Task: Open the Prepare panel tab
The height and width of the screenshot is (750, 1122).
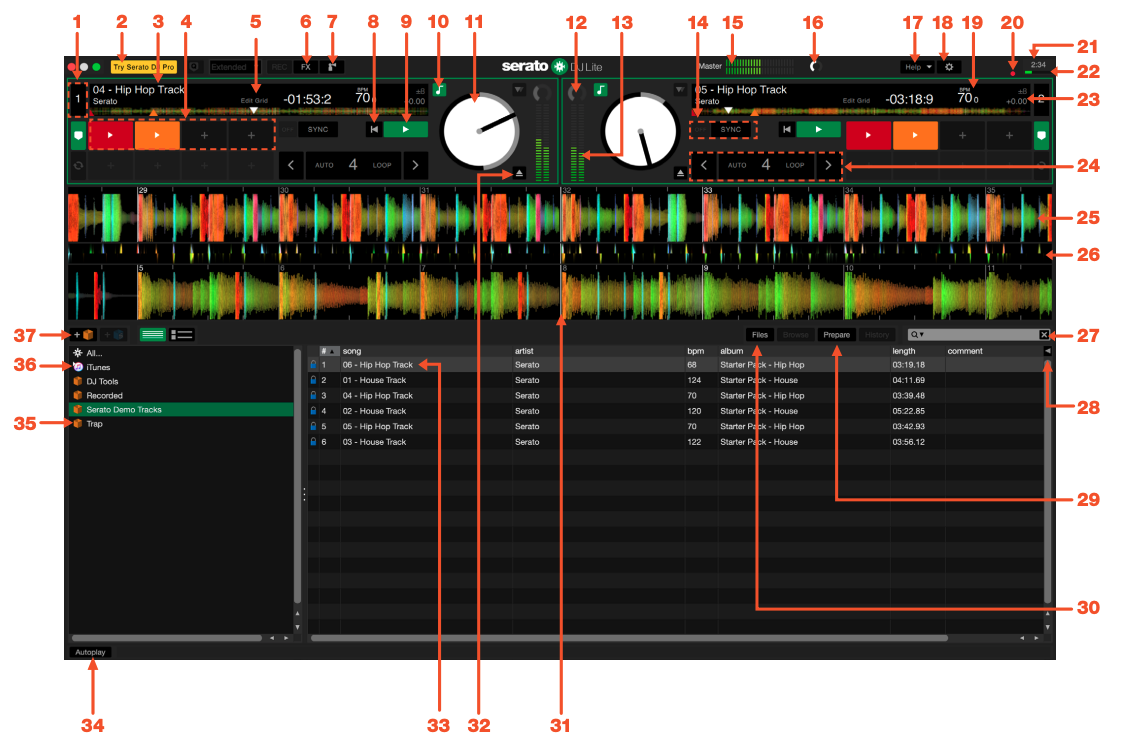Action: (x=836, y=335)
